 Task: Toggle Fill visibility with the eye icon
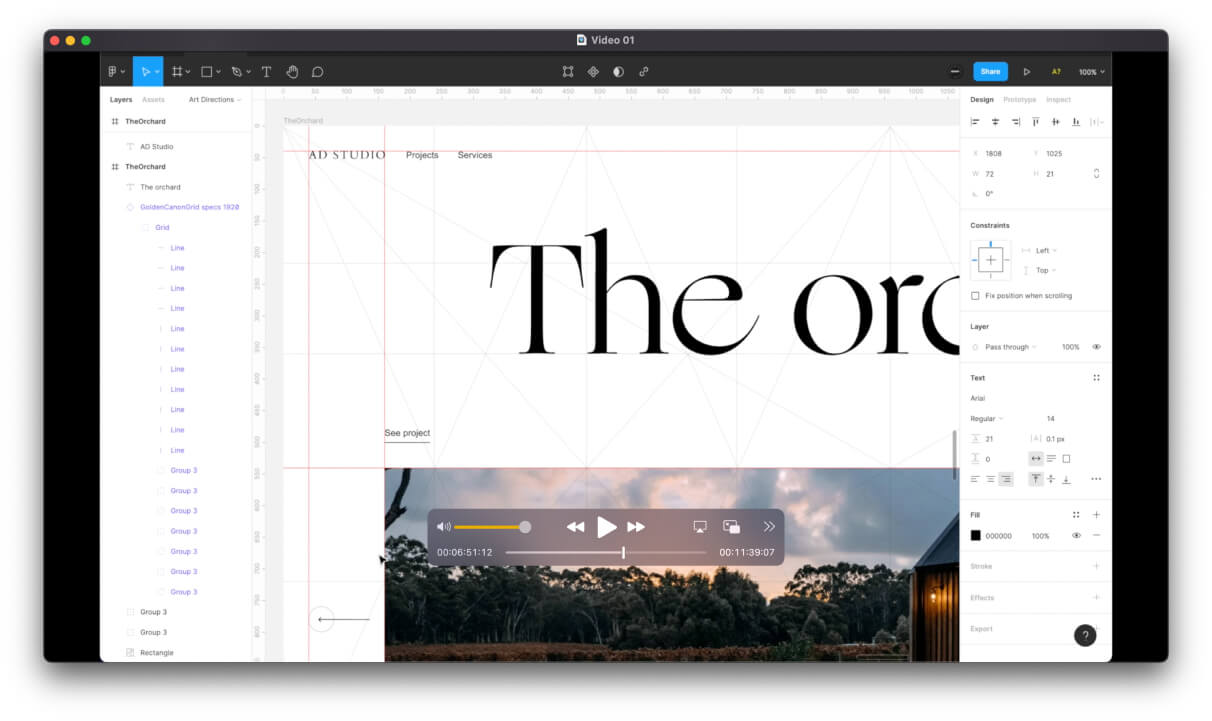coord(1078,535)
